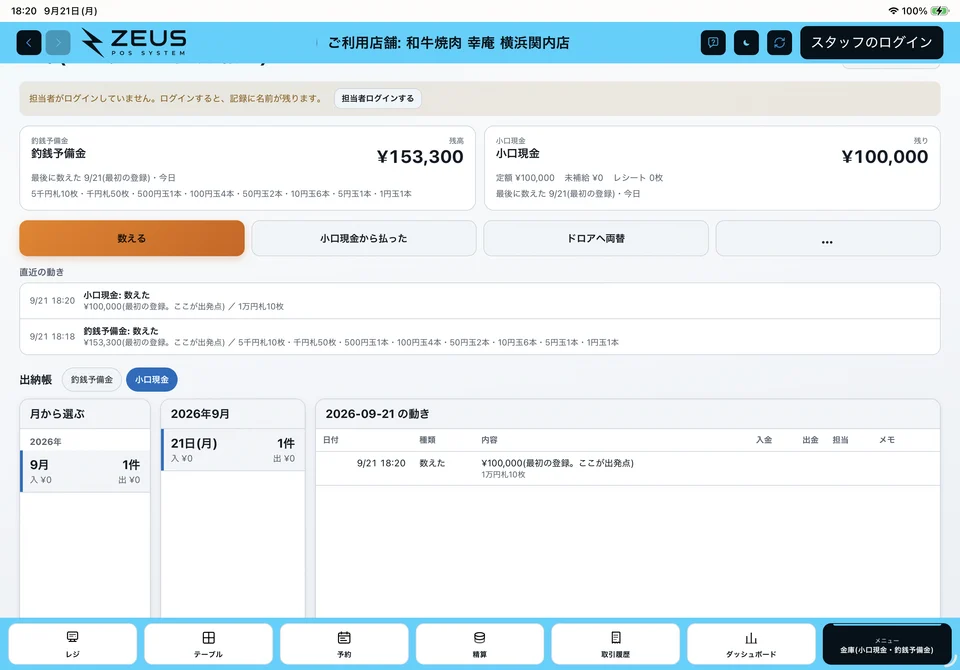The image size is (960, 670).
Task: Click the 種類 column header
Action: click(x=427, y=440)
